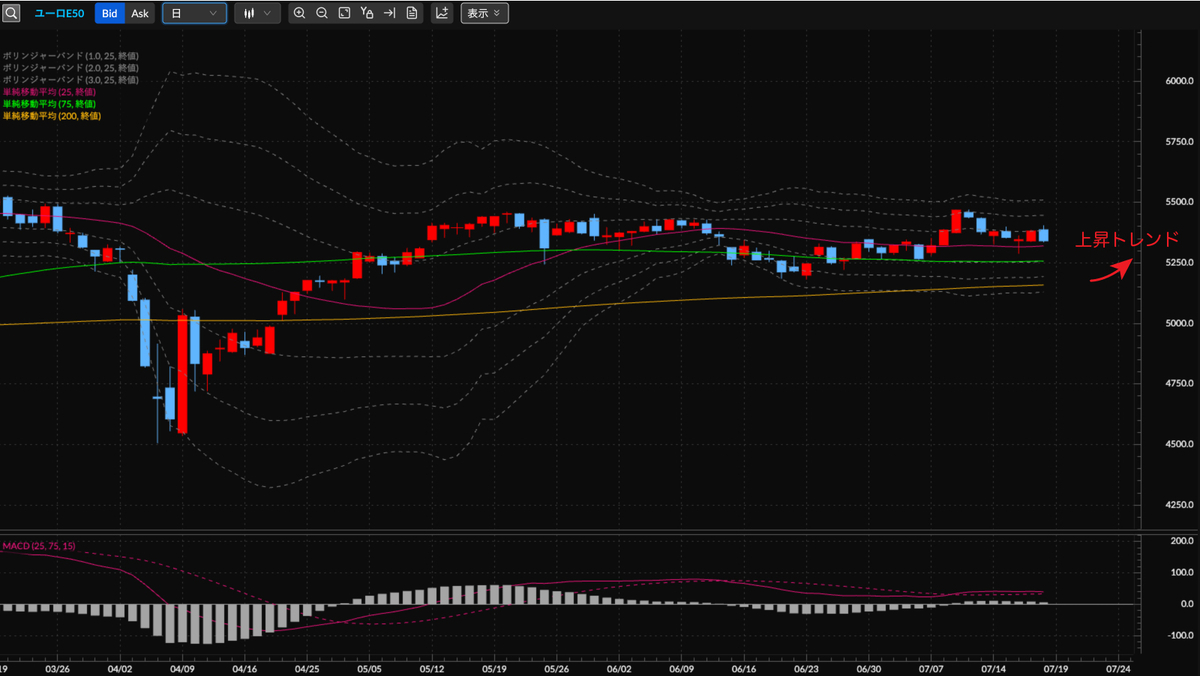Image resolution: width=1200 pixels, height=676 pixels.
Task: Select 単純移動平均 (200, 終値) indicator label
Action: click(x=53, y=116)
